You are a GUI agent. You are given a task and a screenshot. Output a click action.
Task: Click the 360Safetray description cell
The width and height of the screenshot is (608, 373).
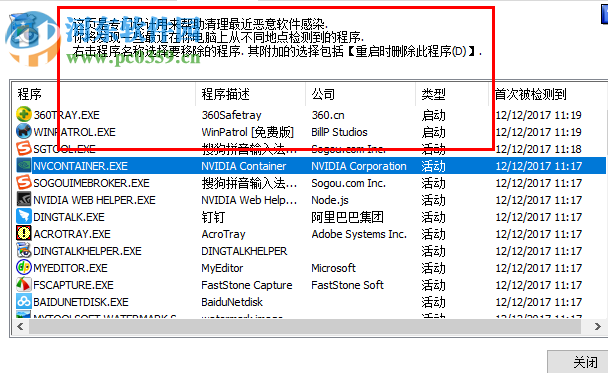[231, 115]
